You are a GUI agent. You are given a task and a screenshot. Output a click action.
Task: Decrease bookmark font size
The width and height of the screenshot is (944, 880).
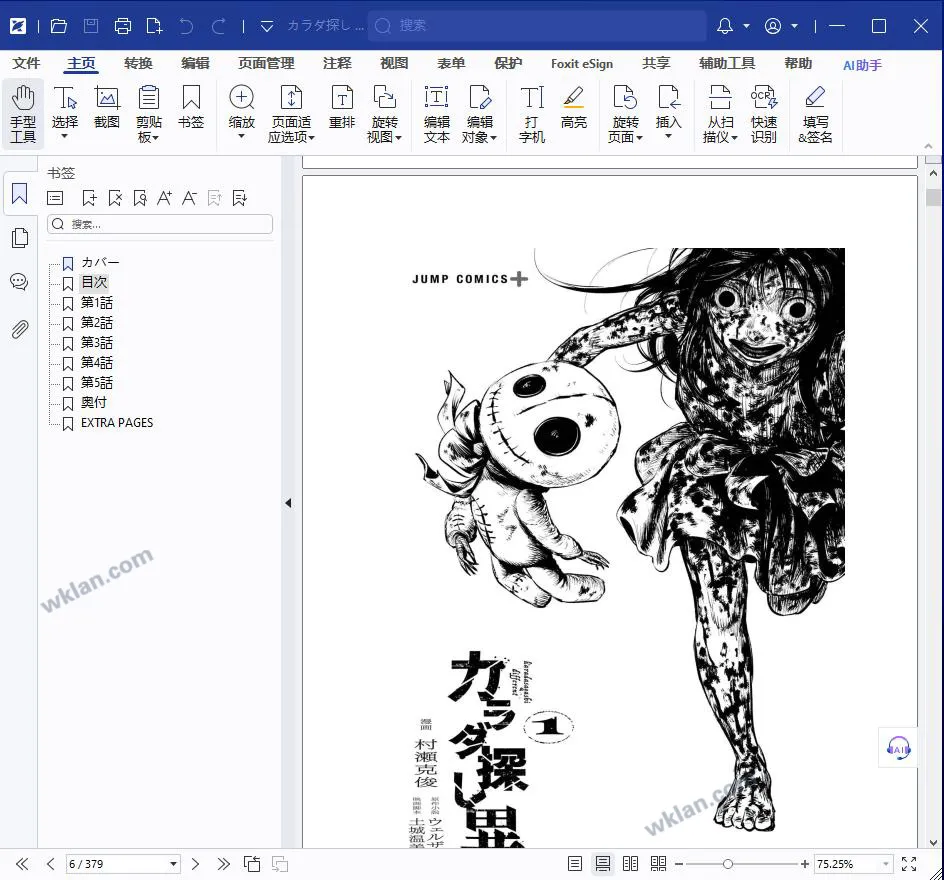tap(189, 197)
